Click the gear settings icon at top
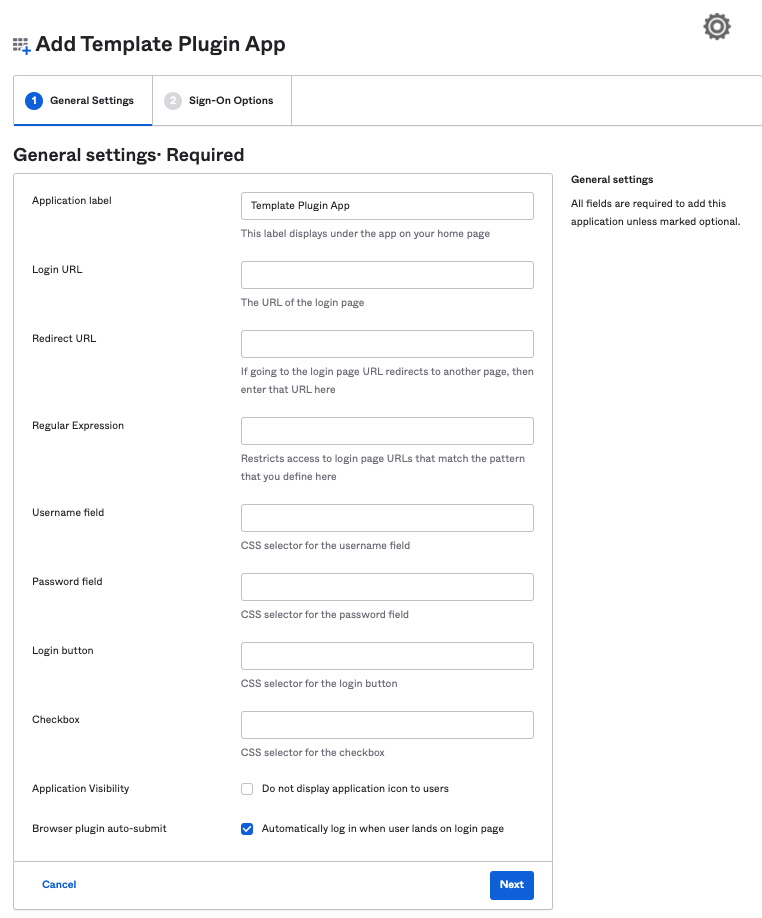The image size is (762, 918). (x=717, y=27)
